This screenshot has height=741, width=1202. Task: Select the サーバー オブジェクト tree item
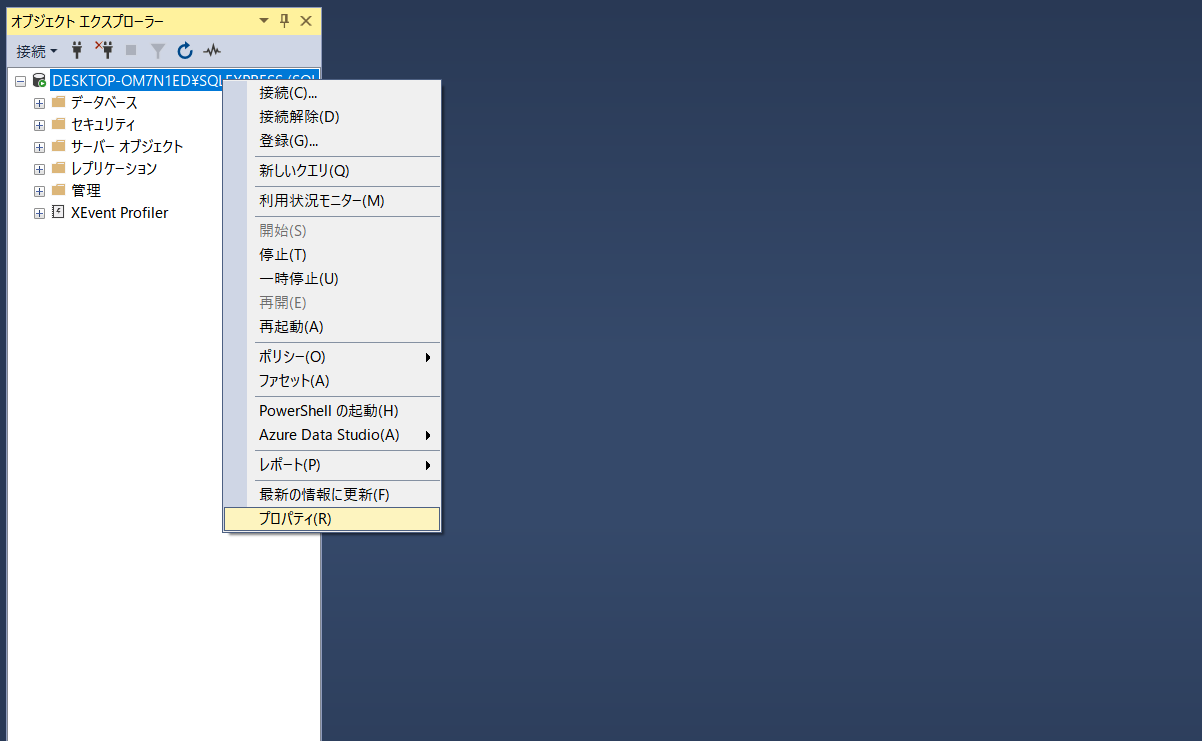click(x=127, y=146)
